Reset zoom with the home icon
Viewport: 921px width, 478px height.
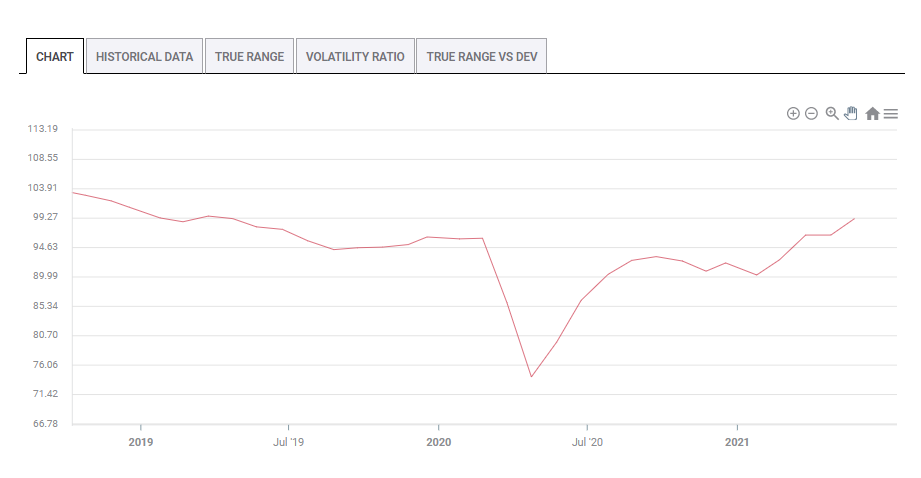872,113
